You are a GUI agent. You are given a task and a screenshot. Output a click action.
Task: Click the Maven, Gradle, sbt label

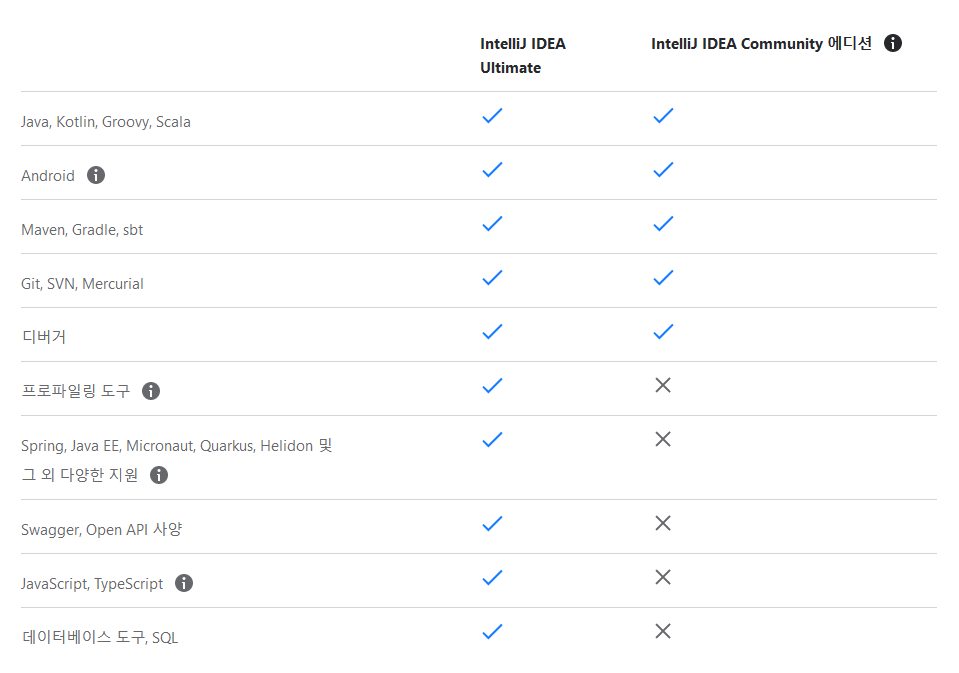click(82, 230)
